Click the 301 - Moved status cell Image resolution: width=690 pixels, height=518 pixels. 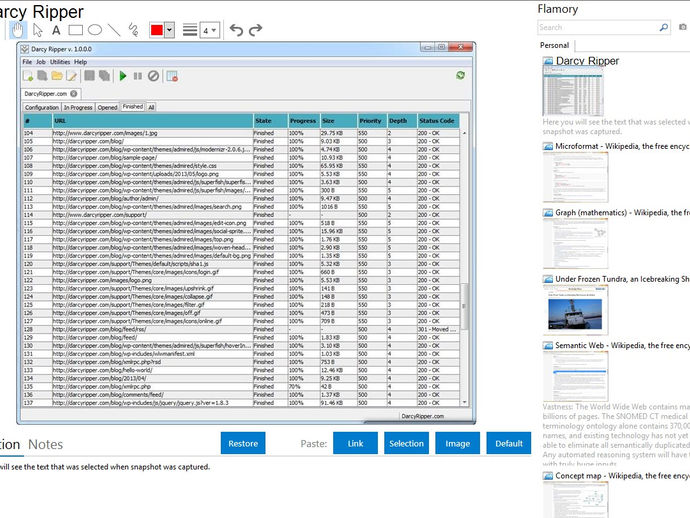pyautogui.click(x=438, y=329)
